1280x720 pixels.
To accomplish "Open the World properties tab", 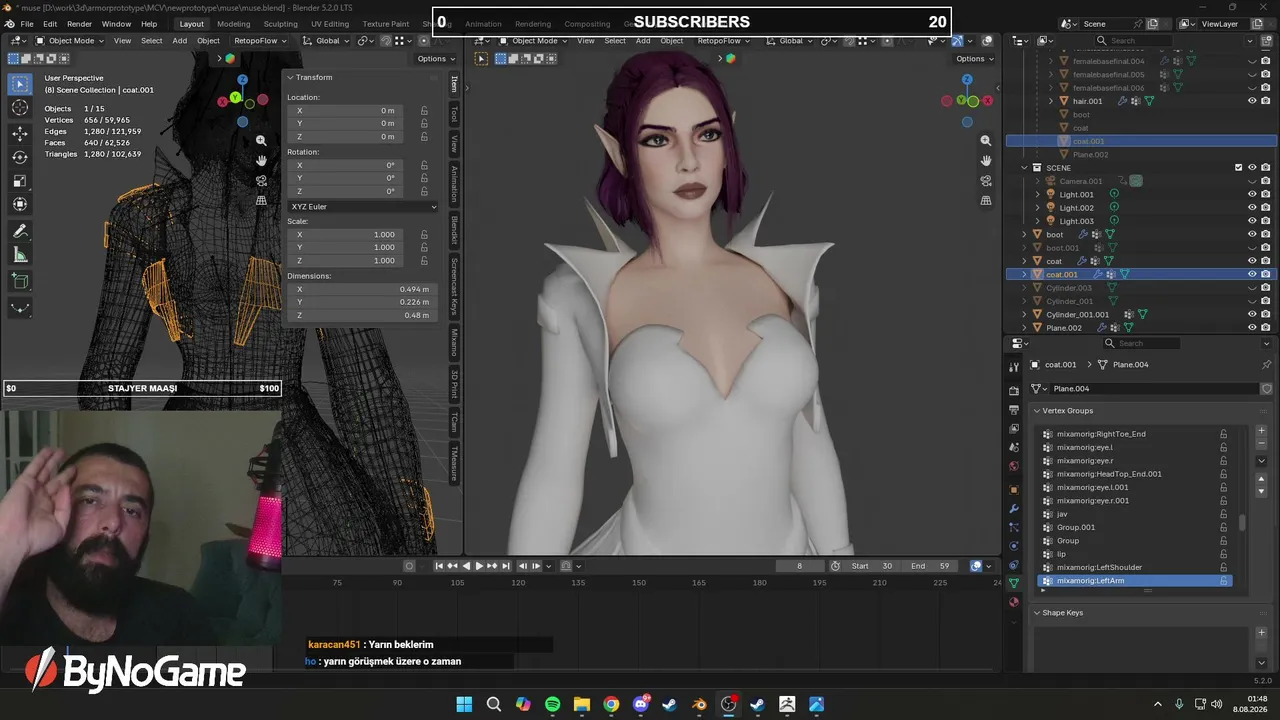I will [x=1014, y=466].
